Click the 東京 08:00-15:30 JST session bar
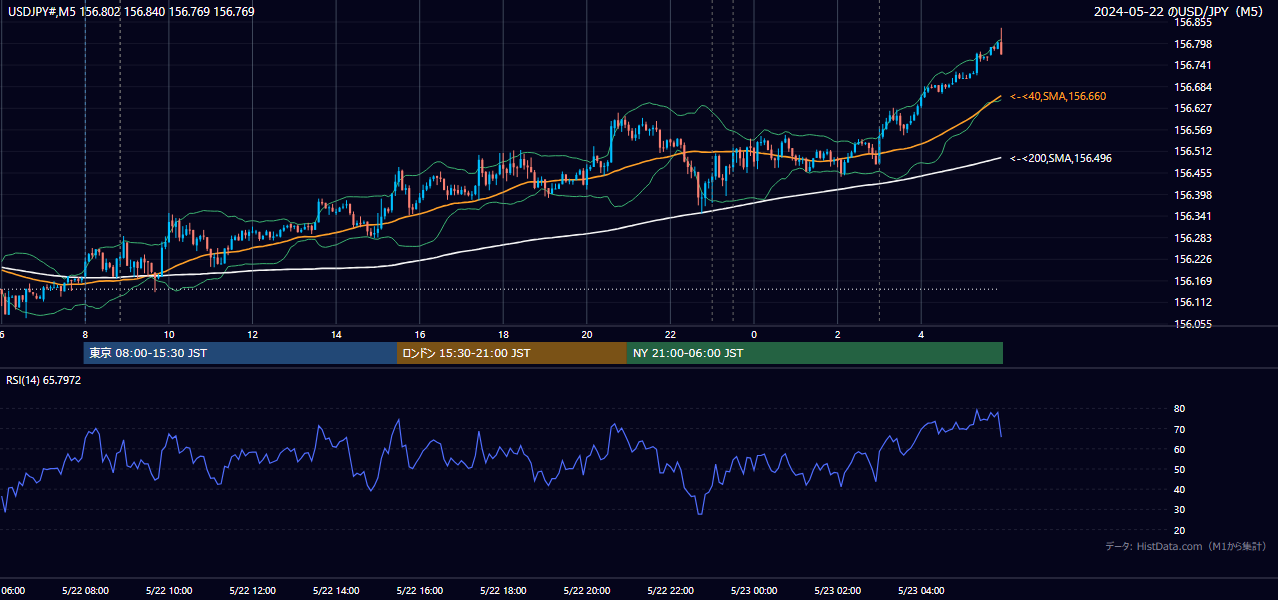 click(240, 353)
